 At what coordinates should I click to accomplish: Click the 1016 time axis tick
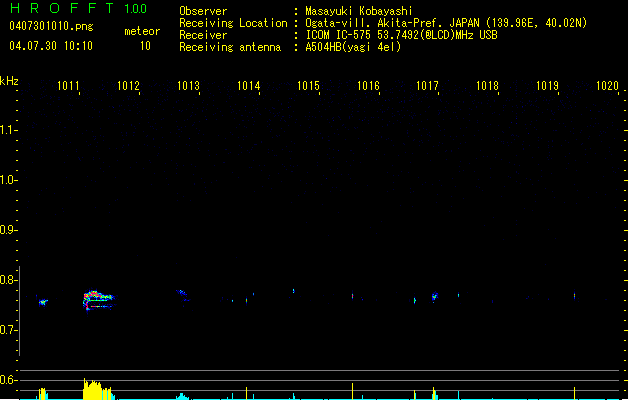(368, 86)
